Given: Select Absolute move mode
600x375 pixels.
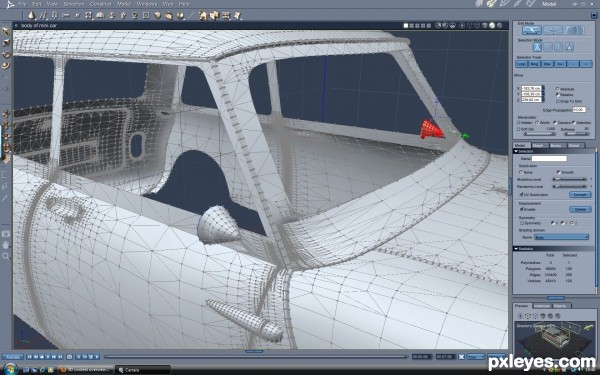Looking at the screenshot, I should [x=558, y=89].
